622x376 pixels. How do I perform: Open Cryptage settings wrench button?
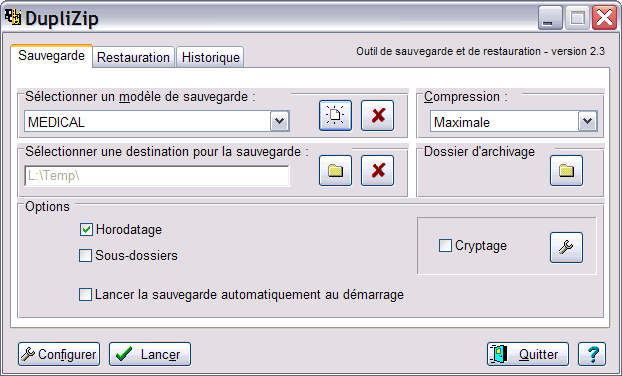(566, 247)
